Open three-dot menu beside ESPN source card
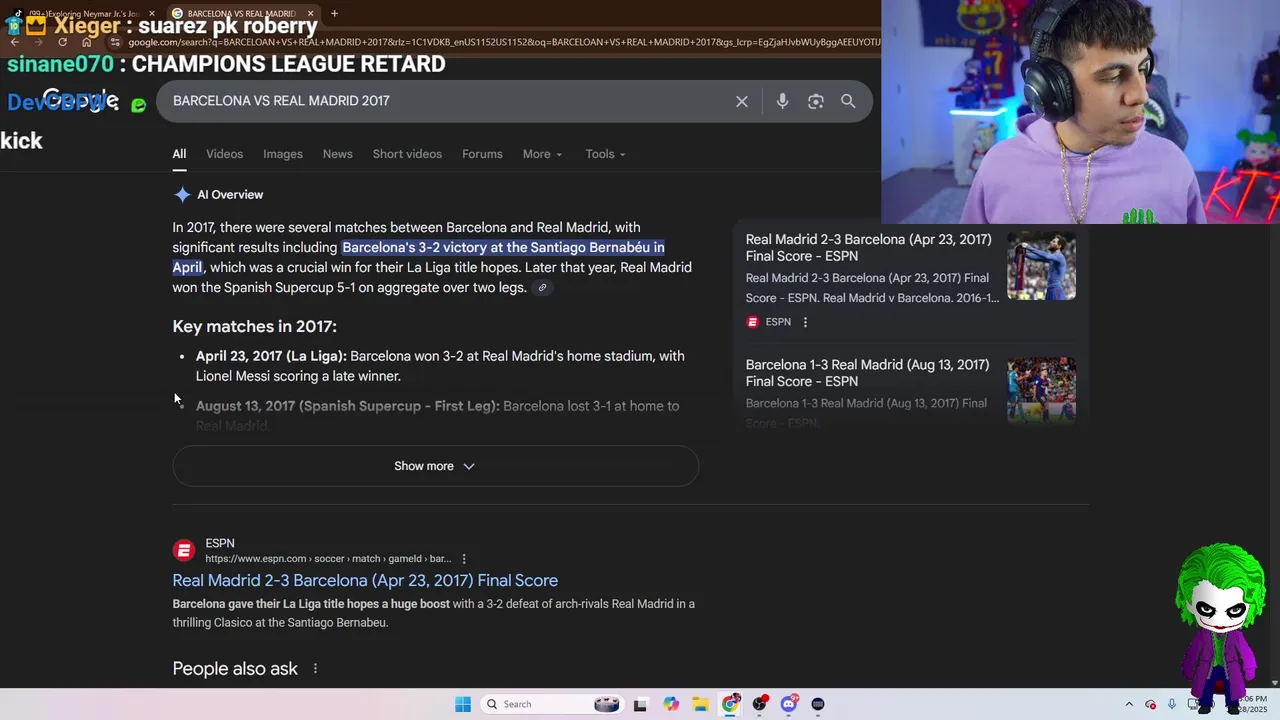The image size is (1280, 720). pos(805,322)
